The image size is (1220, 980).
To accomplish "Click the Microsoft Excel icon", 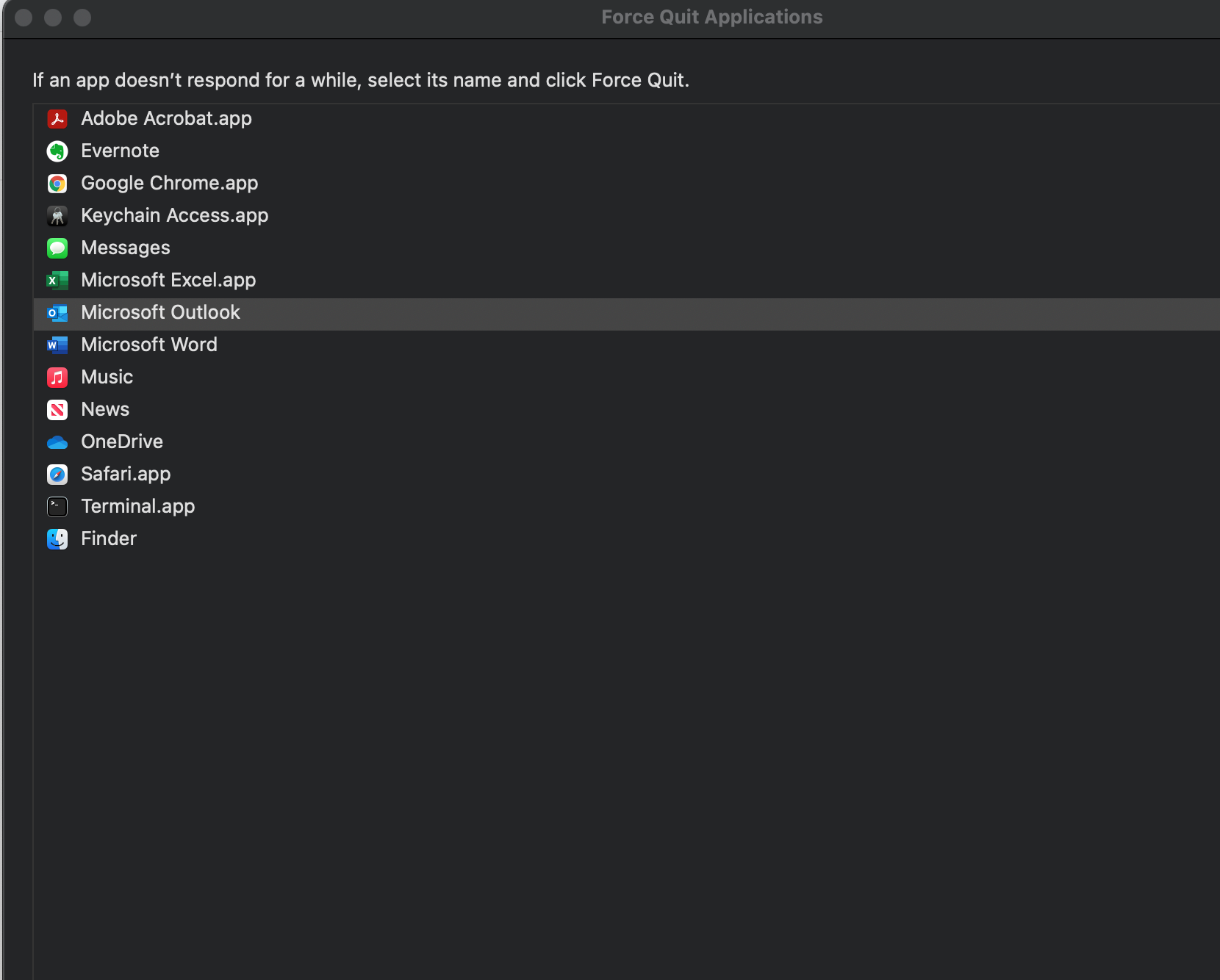I will pos(57,280).
